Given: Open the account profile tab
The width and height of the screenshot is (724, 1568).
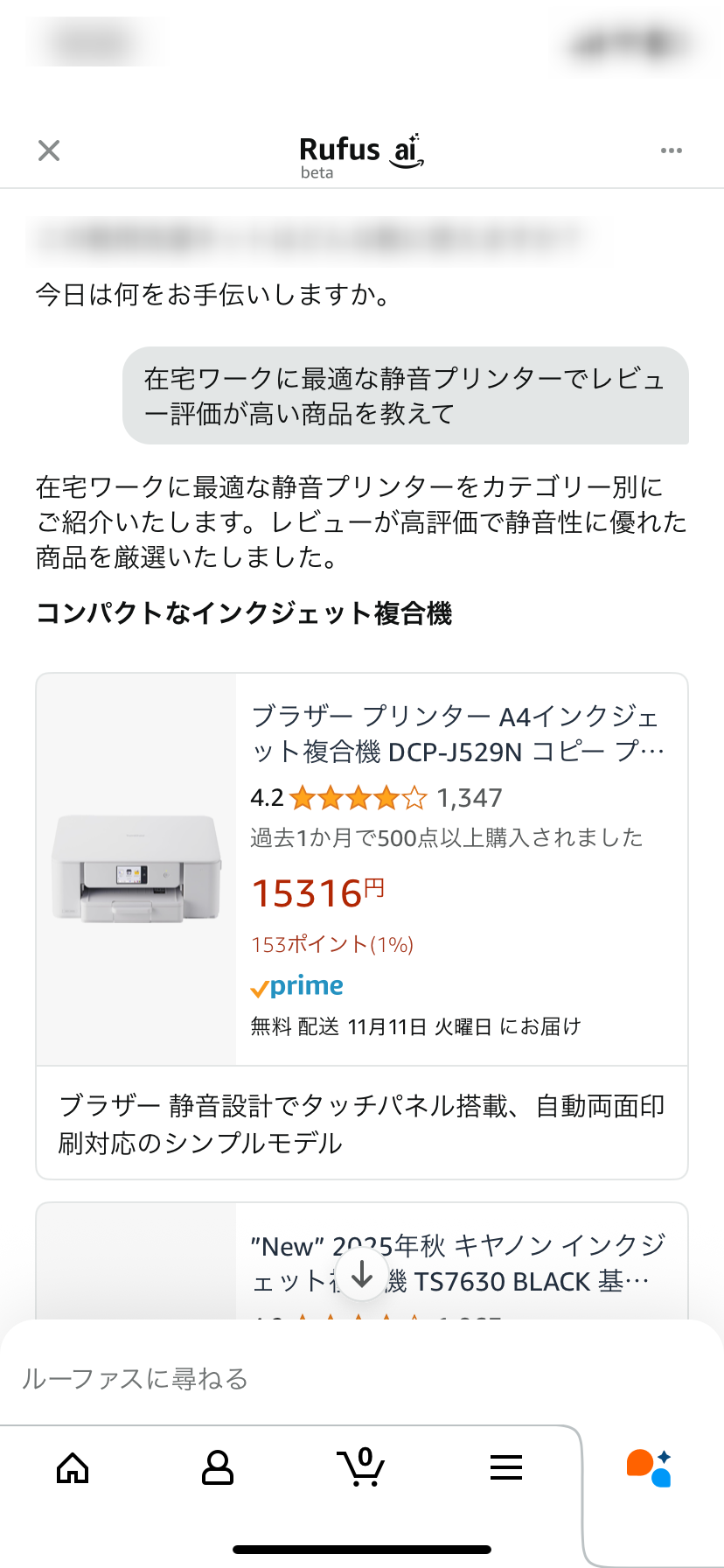Looking at the screenshot, I should (x=217, y=1467).
